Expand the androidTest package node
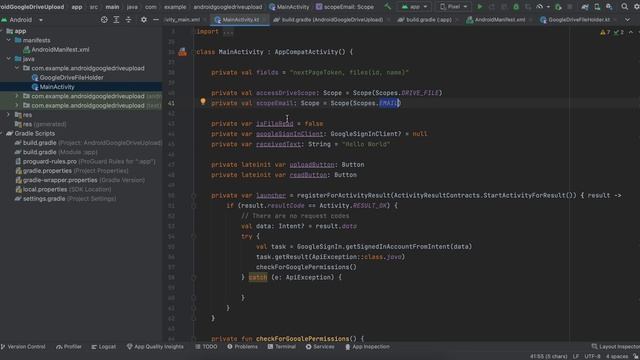 tap(17, 96)
